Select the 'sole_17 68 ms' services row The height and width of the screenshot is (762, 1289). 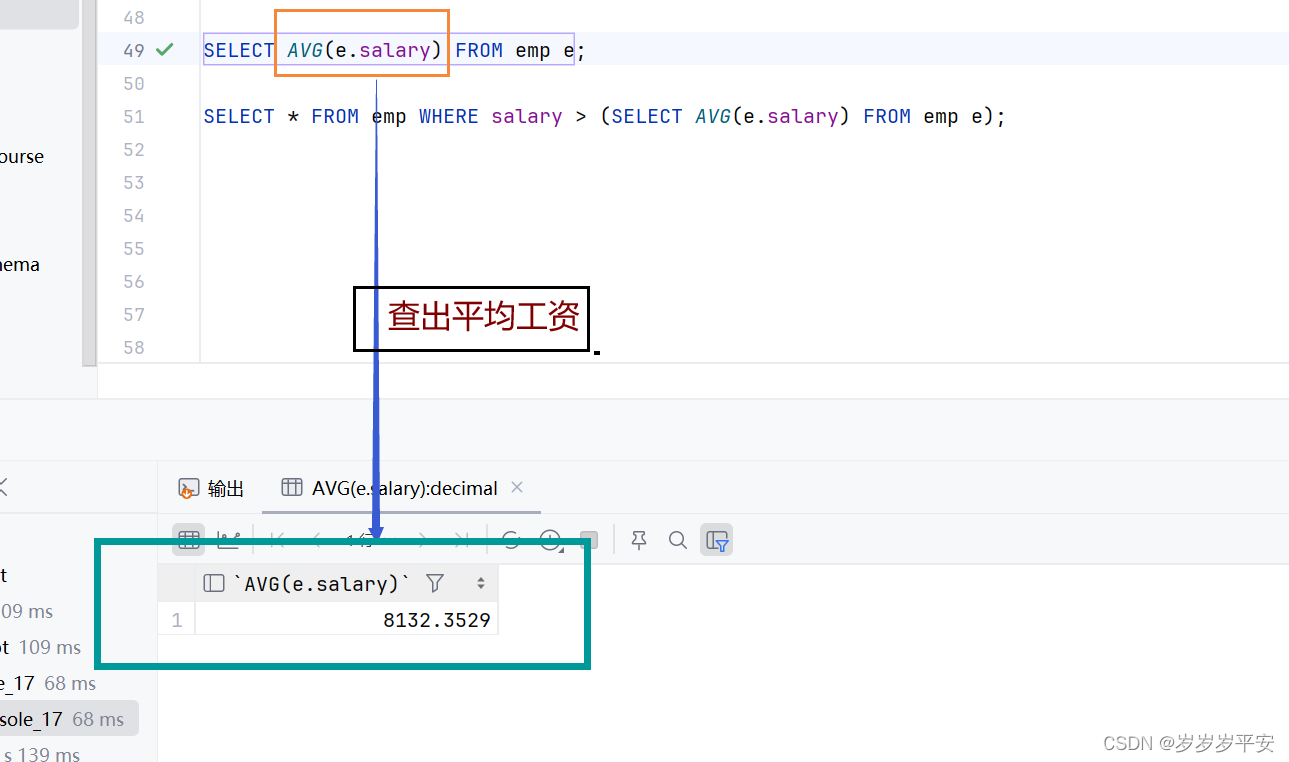[x=69, y=719]
